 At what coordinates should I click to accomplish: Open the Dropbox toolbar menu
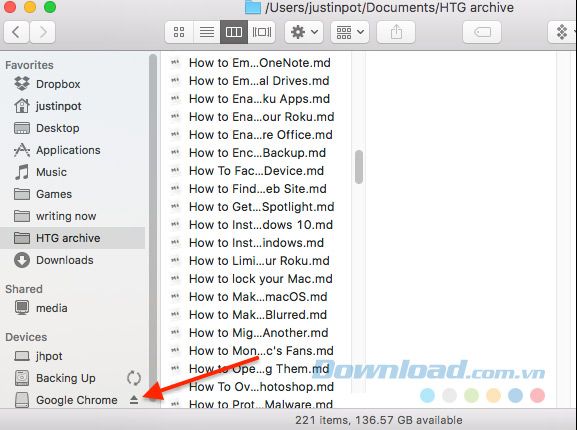click(x=562, y=32)
